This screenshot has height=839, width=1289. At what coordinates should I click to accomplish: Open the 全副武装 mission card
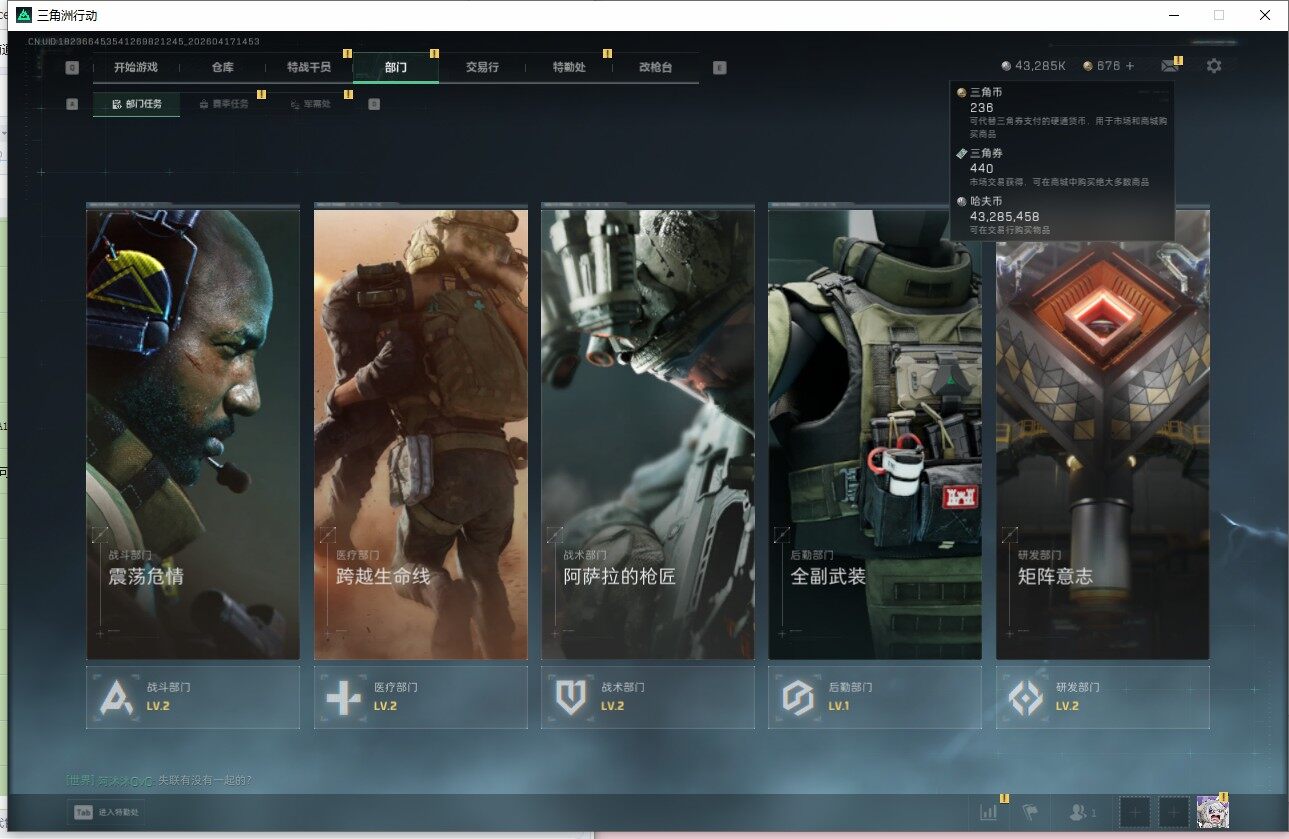pos(875,432)
